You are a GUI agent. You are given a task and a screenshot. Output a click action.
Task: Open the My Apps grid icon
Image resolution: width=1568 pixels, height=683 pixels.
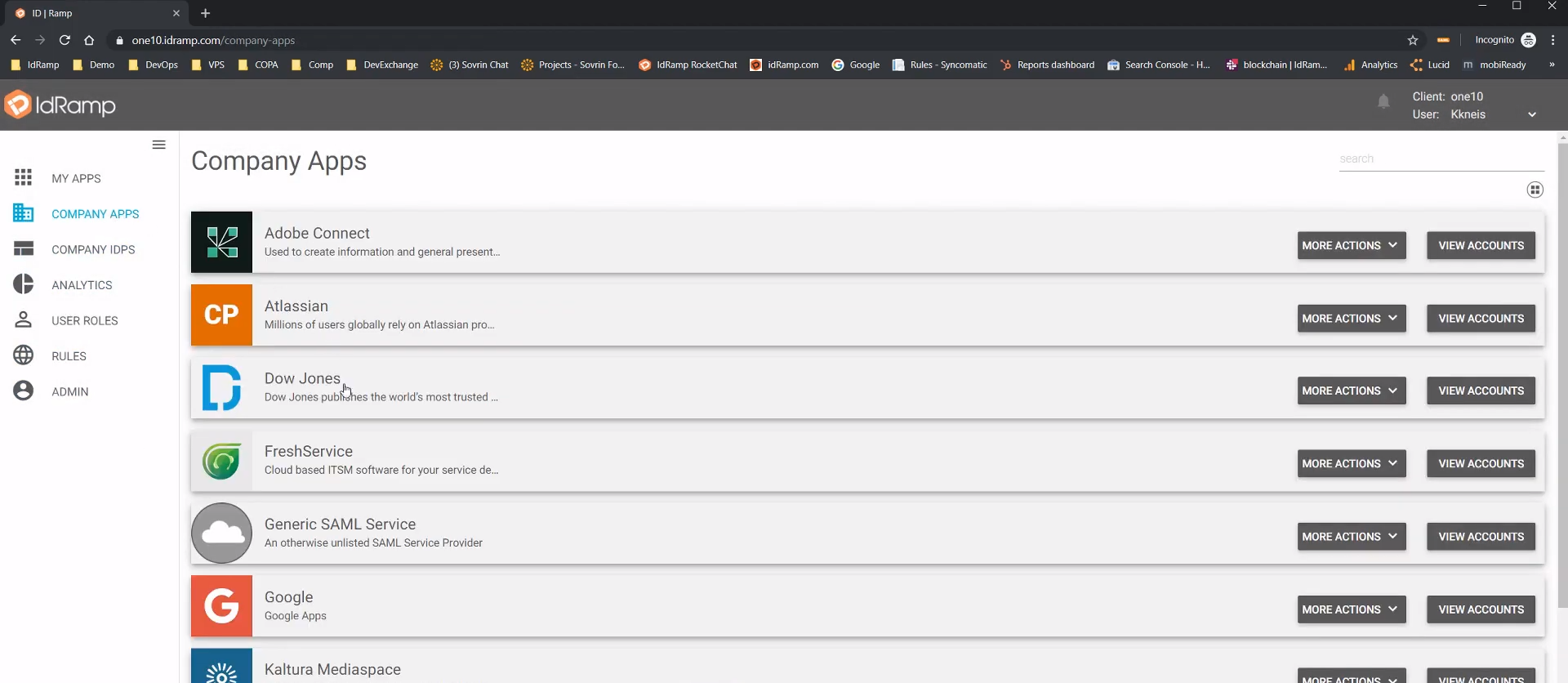click(23, 177)
